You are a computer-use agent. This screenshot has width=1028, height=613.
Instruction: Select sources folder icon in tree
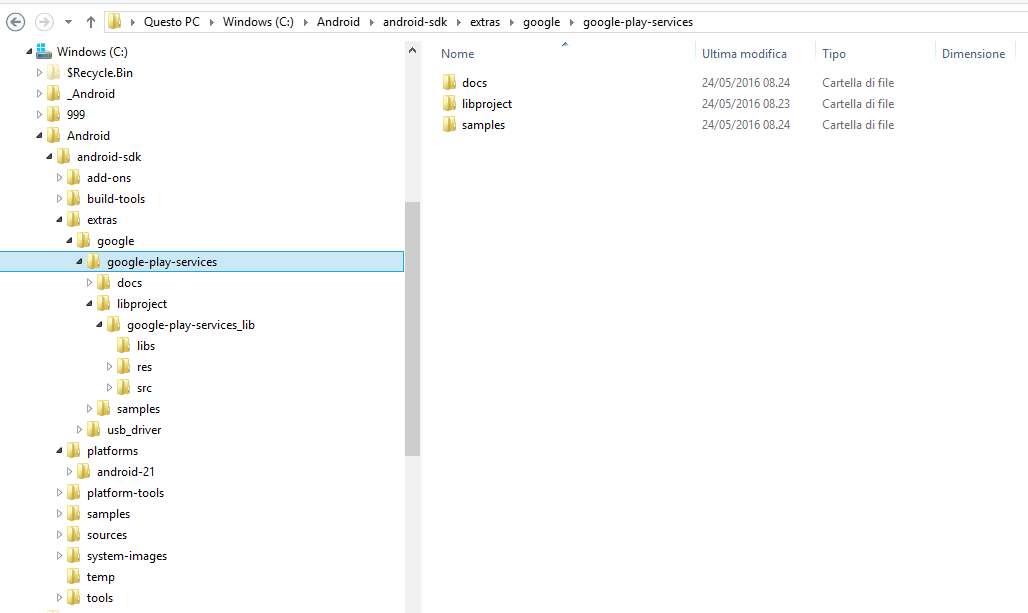74,534
